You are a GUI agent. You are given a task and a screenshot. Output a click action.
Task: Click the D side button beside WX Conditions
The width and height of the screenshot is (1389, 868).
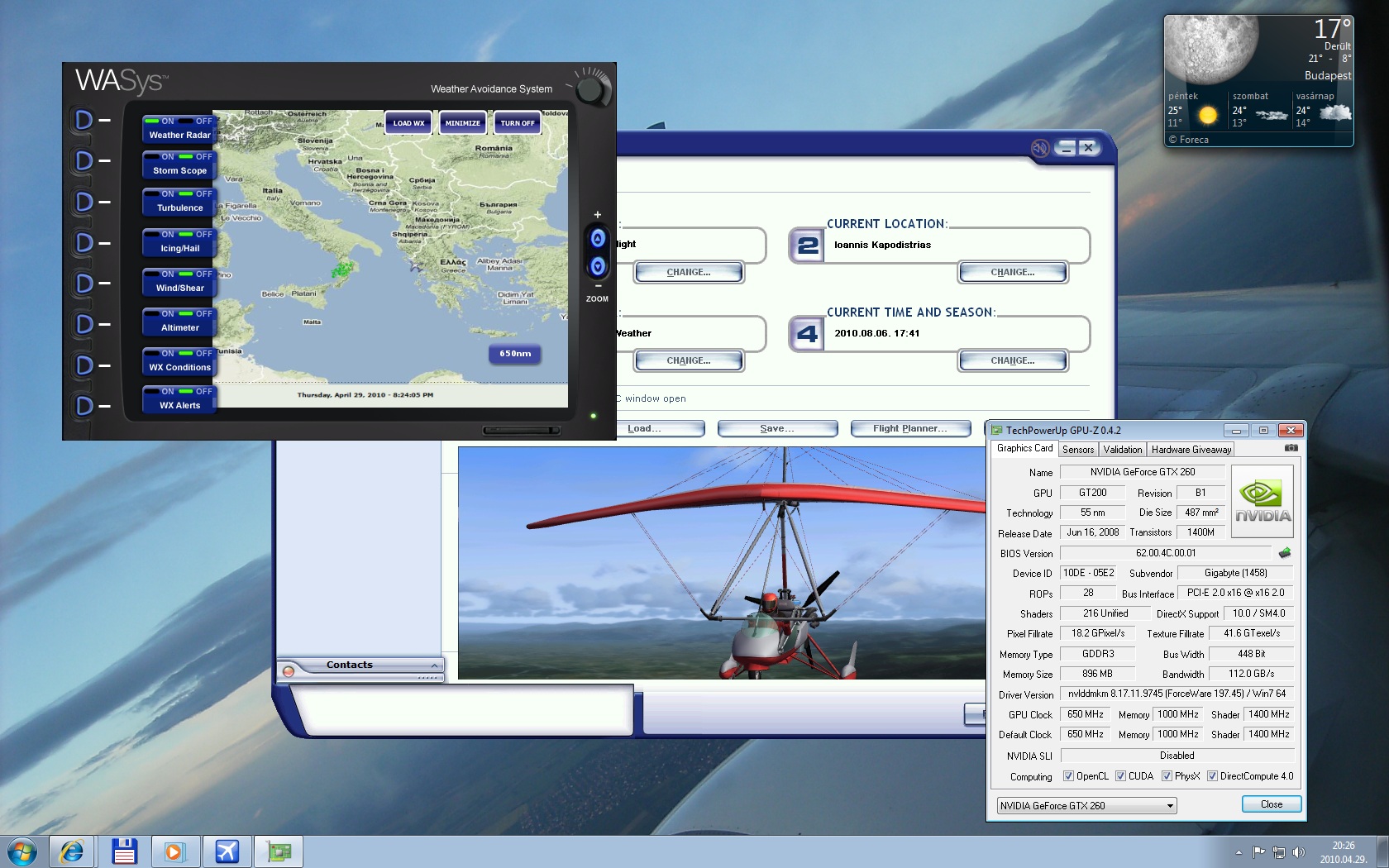coord(84,365)
